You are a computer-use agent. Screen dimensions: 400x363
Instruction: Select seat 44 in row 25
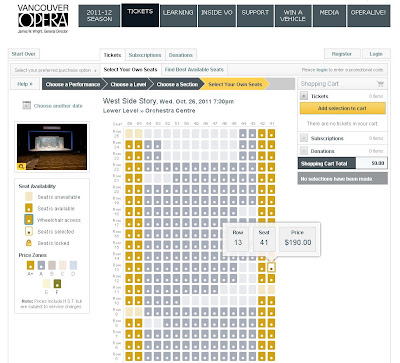click(x=243, y=134)
